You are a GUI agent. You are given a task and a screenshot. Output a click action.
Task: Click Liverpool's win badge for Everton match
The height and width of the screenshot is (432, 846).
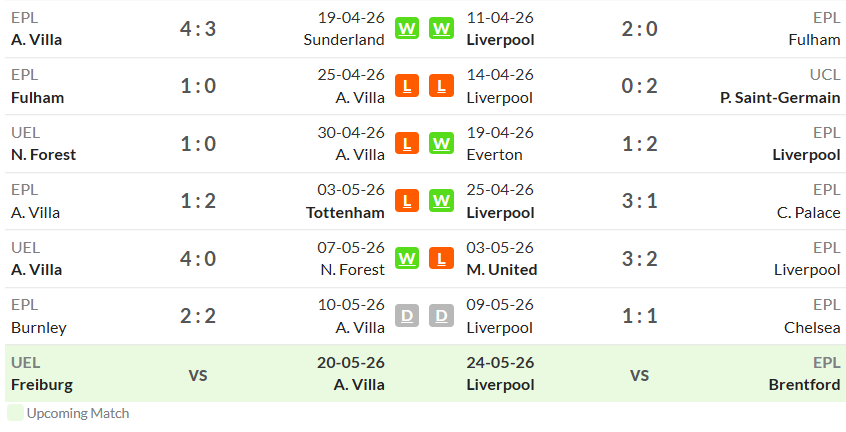(441, 143)
